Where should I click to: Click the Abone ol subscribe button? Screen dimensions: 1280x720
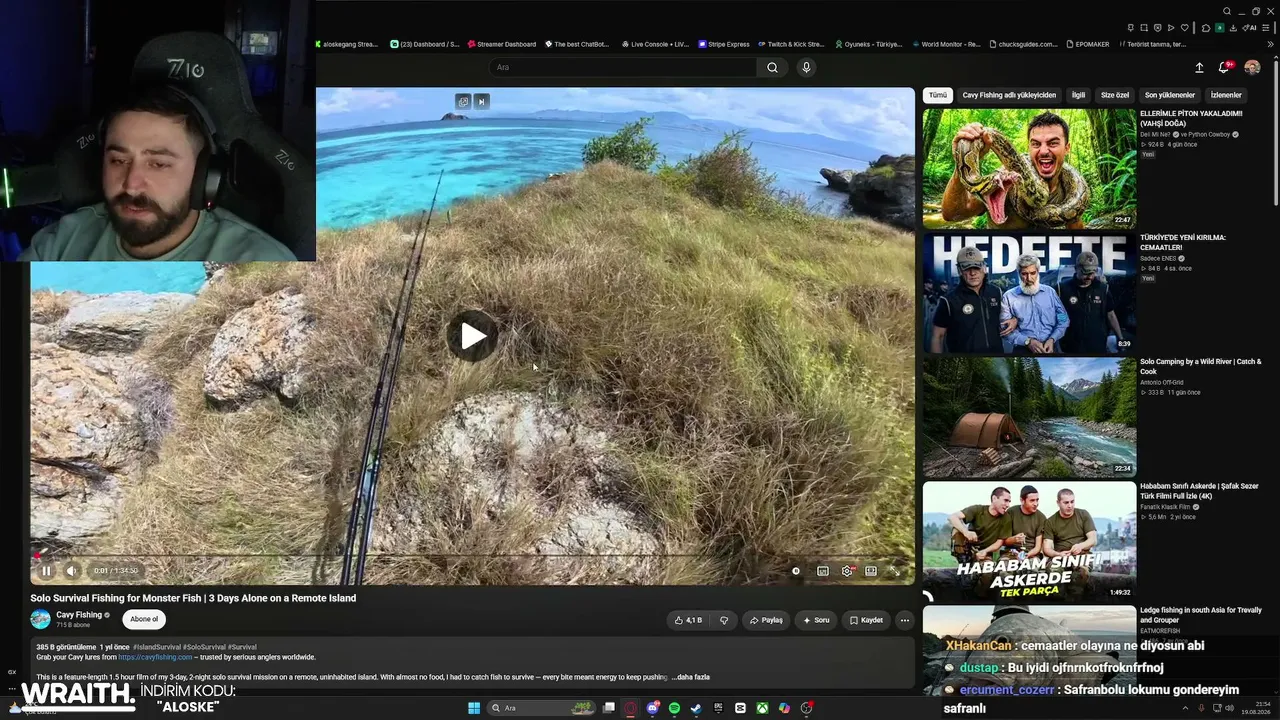pos(144,620)
